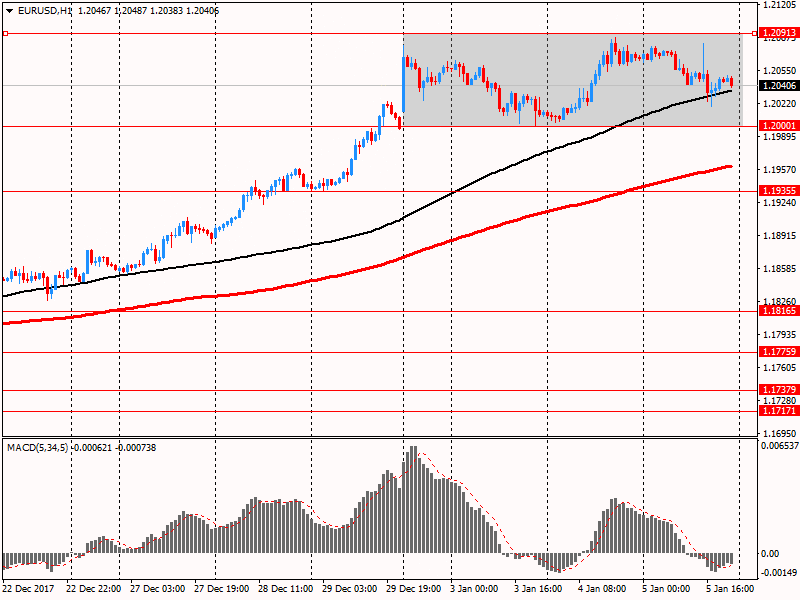Click the 0.00 MACD zero level label

[x=770, y=554]
